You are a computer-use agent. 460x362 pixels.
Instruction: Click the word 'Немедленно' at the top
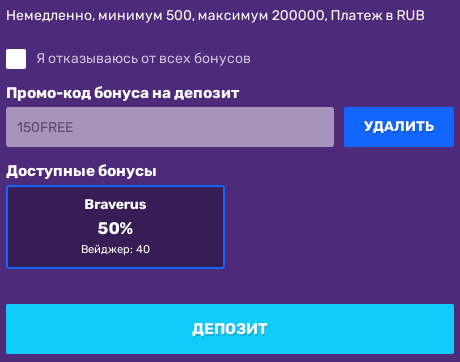[50, 15]
